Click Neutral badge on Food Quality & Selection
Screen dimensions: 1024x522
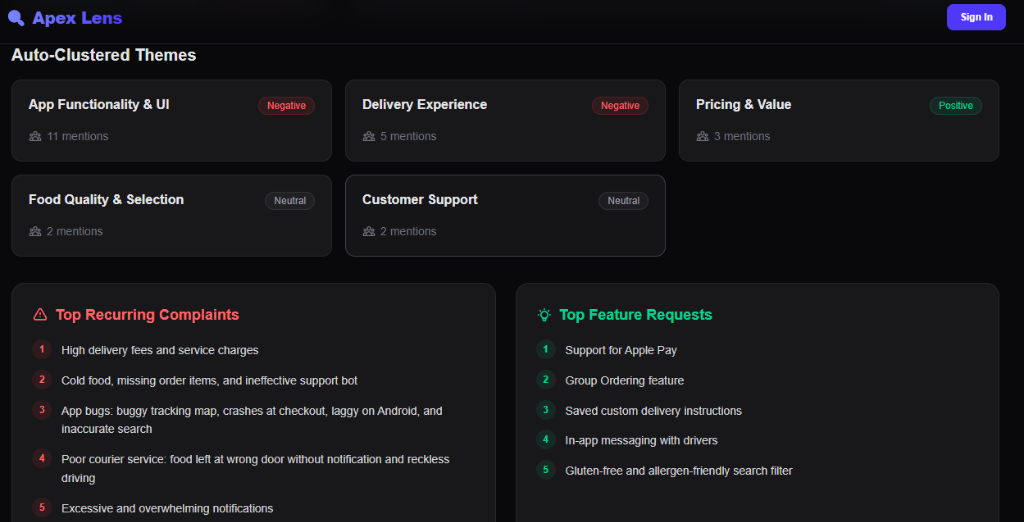290,201
